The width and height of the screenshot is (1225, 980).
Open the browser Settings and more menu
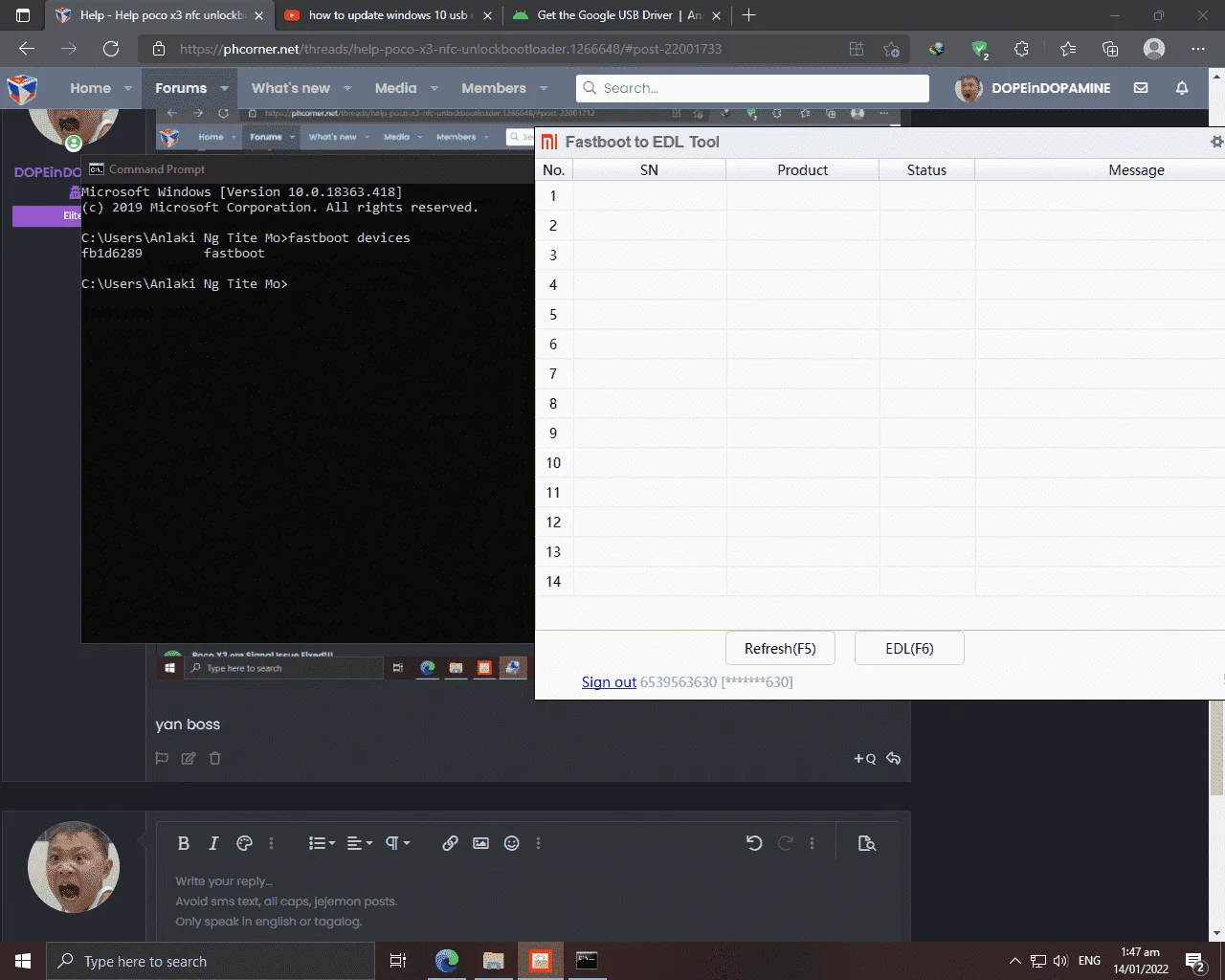click(1198, 49)
